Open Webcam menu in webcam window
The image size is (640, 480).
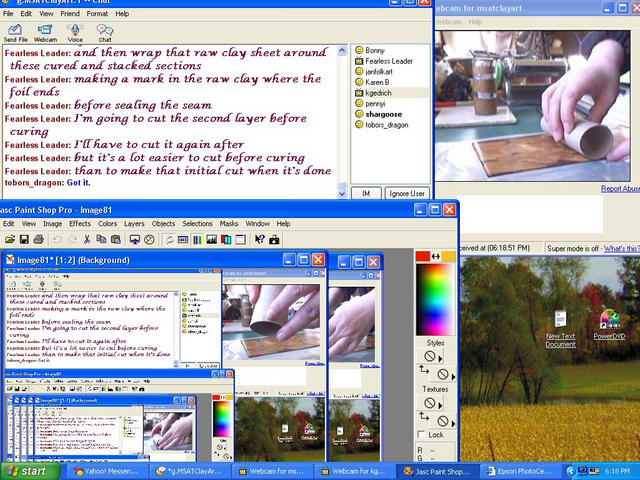click(449, 22)
